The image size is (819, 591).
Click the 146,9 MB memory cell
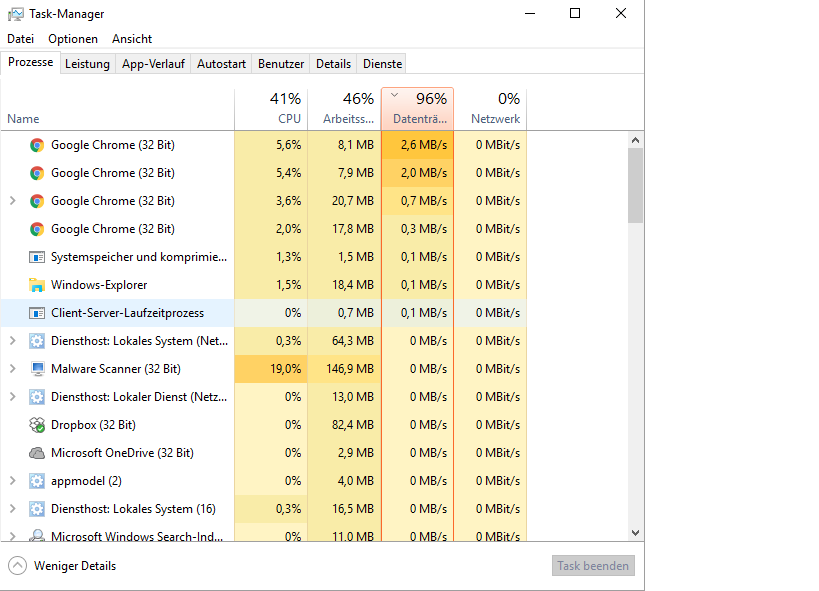point(345,369)
